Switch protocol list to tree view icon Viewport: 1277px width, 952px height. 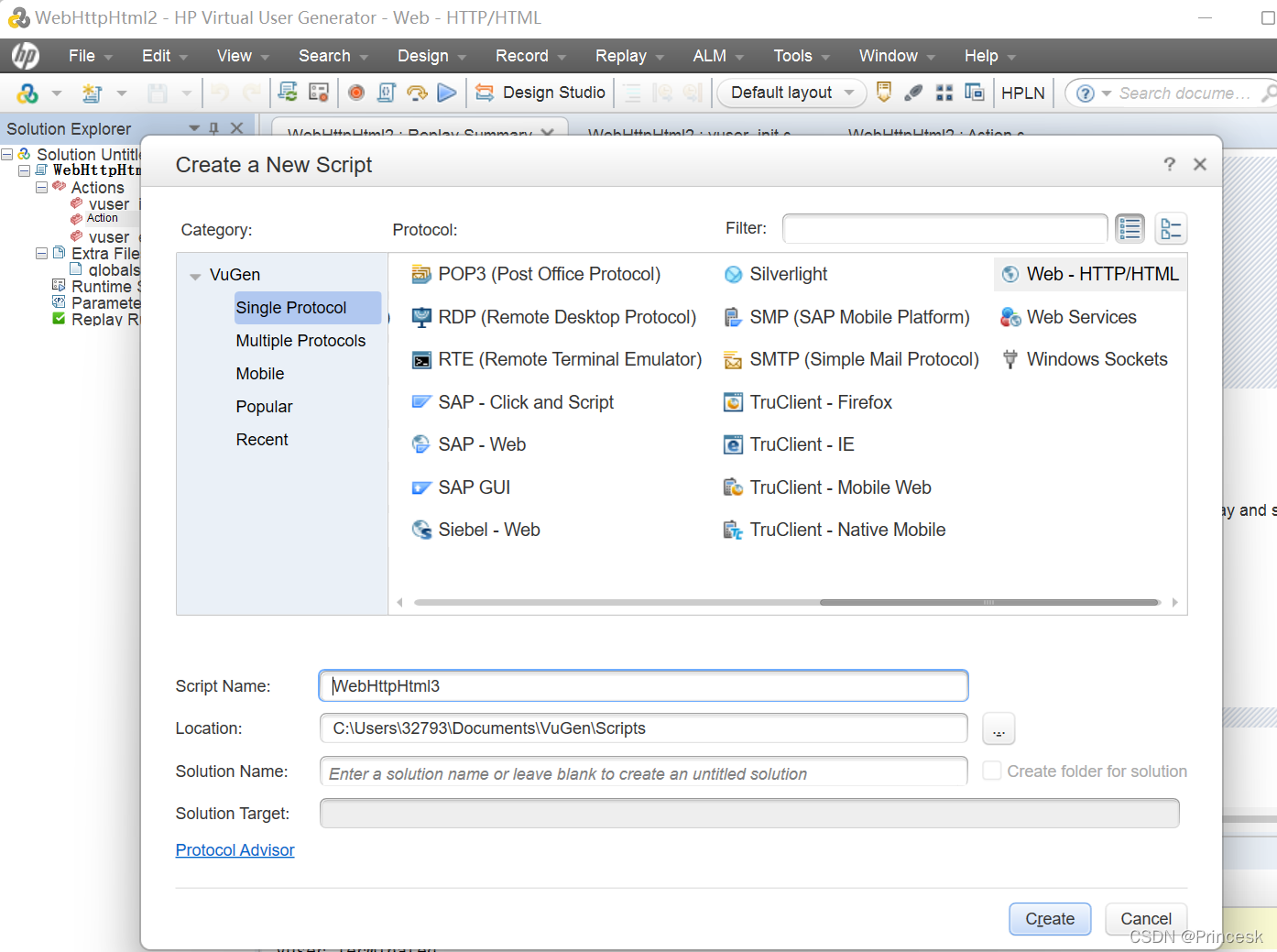click(1171, 228)
